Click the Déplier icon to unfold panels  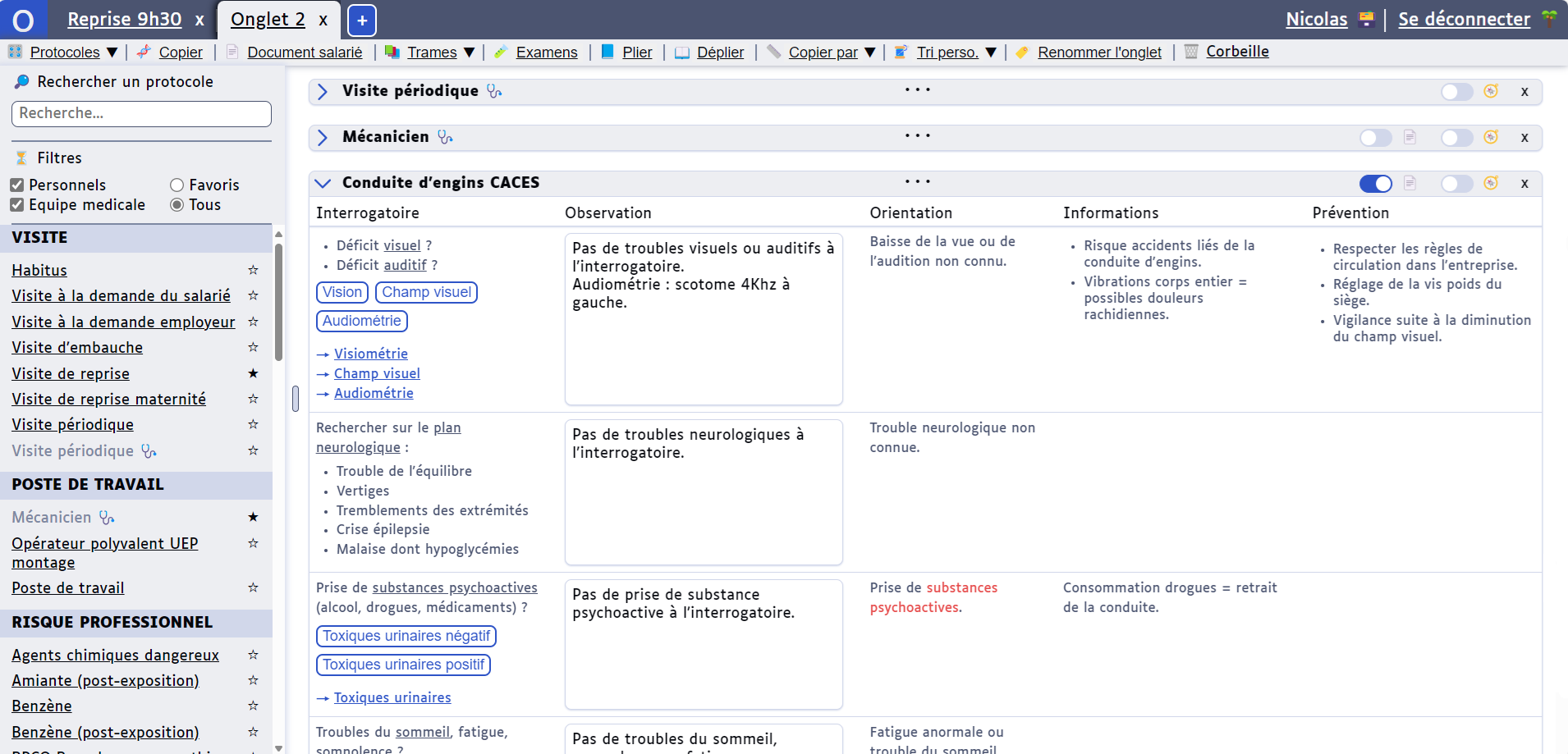683,52
